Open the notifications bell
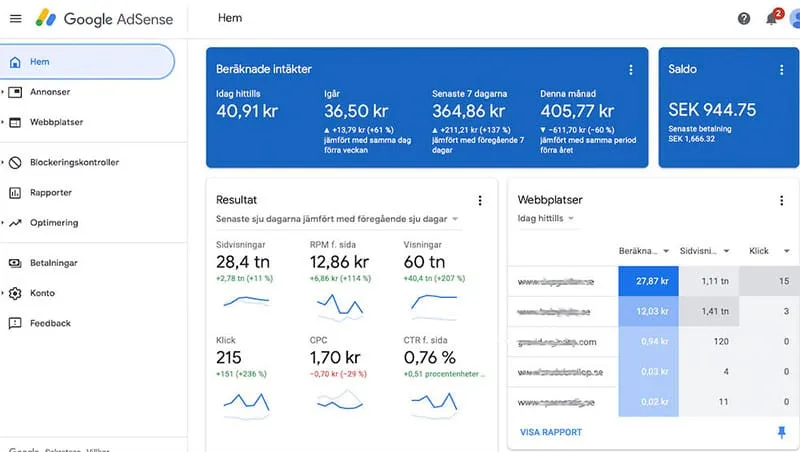This screenshot has width=800, height=452. [771, 18]
